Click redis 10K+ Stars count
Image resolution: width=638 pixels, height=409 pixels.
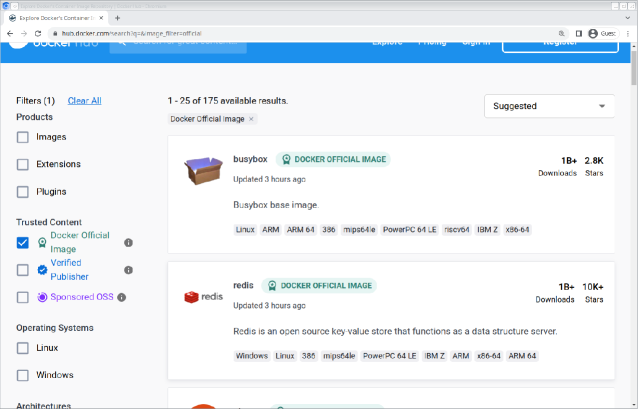tap(593, 293)
